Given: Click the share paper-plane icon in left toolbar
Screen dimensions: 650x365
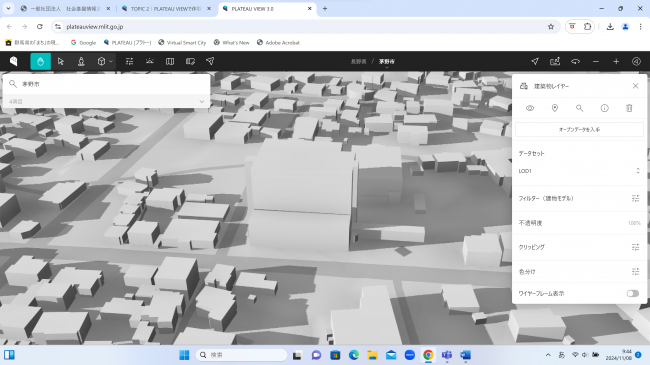Looking at the screenshot, I should coord(210,61).
